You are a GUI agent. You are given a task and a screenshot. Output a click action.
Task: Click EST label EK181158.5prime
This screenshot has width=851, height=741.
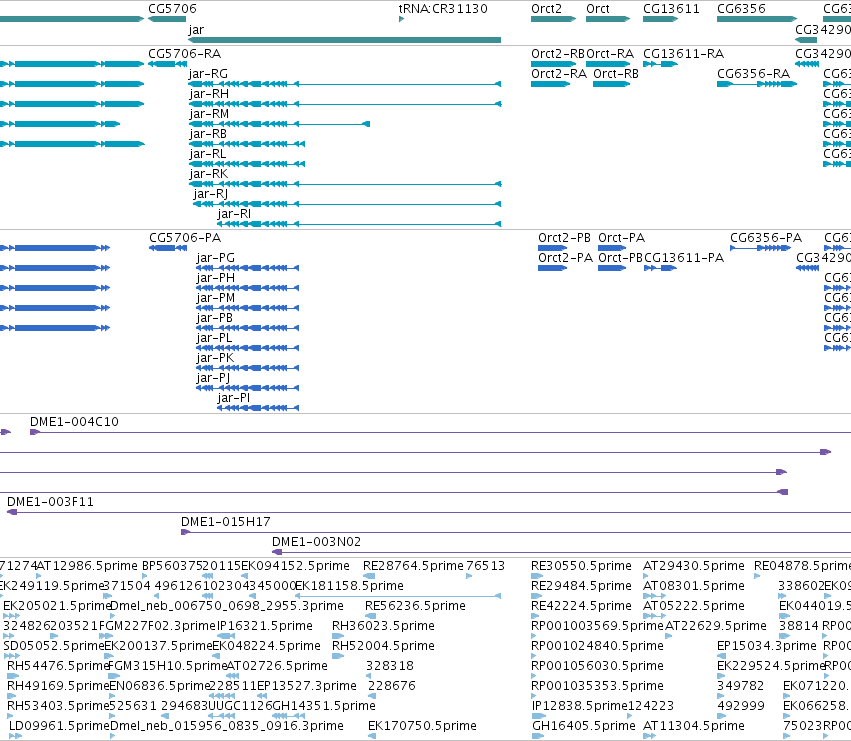click(350, 586)
